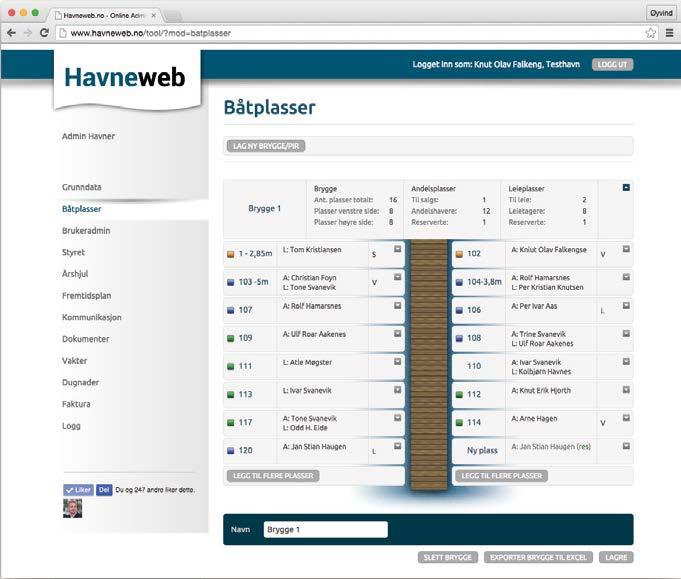Open options icon for berth 102
The width and height of the screenshot is (681, 579).
coord(626,249)
